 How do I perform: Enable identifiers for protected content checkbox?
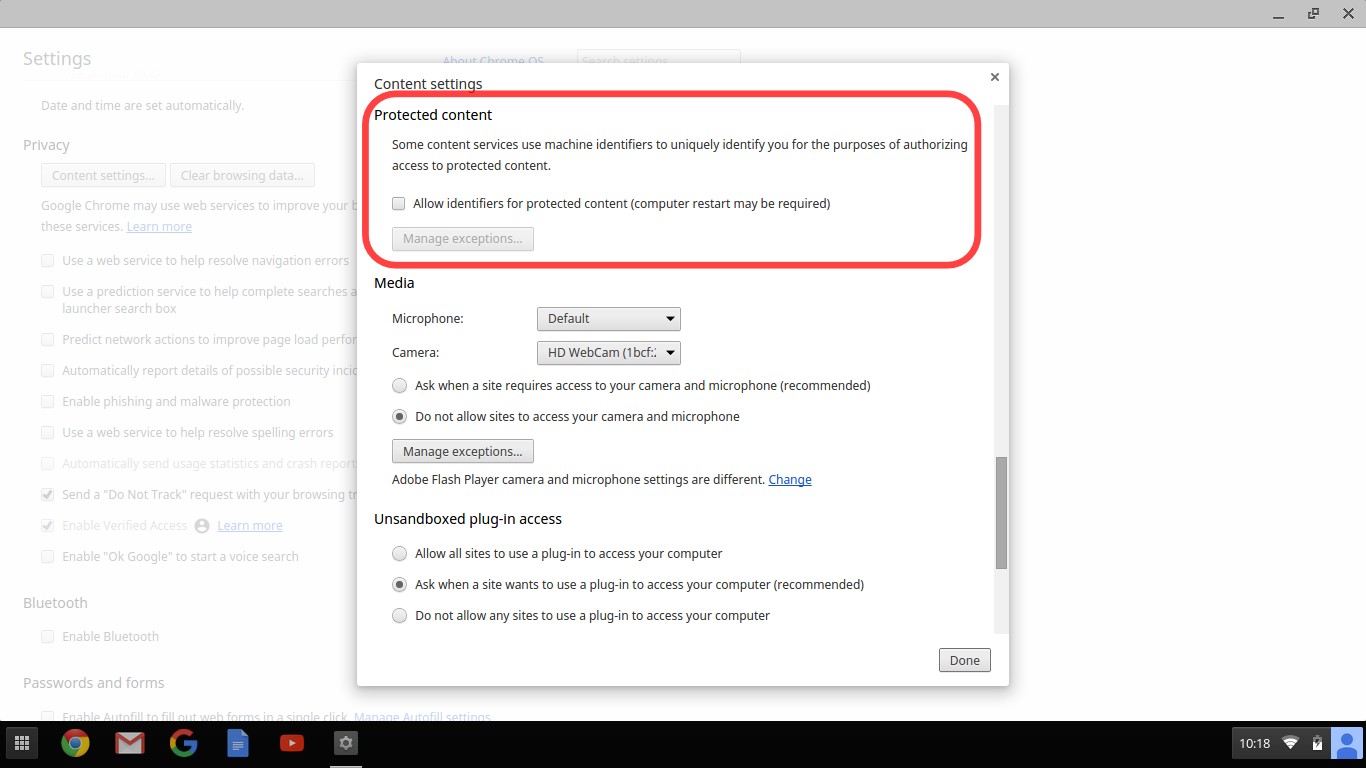(x=399, y=204)
